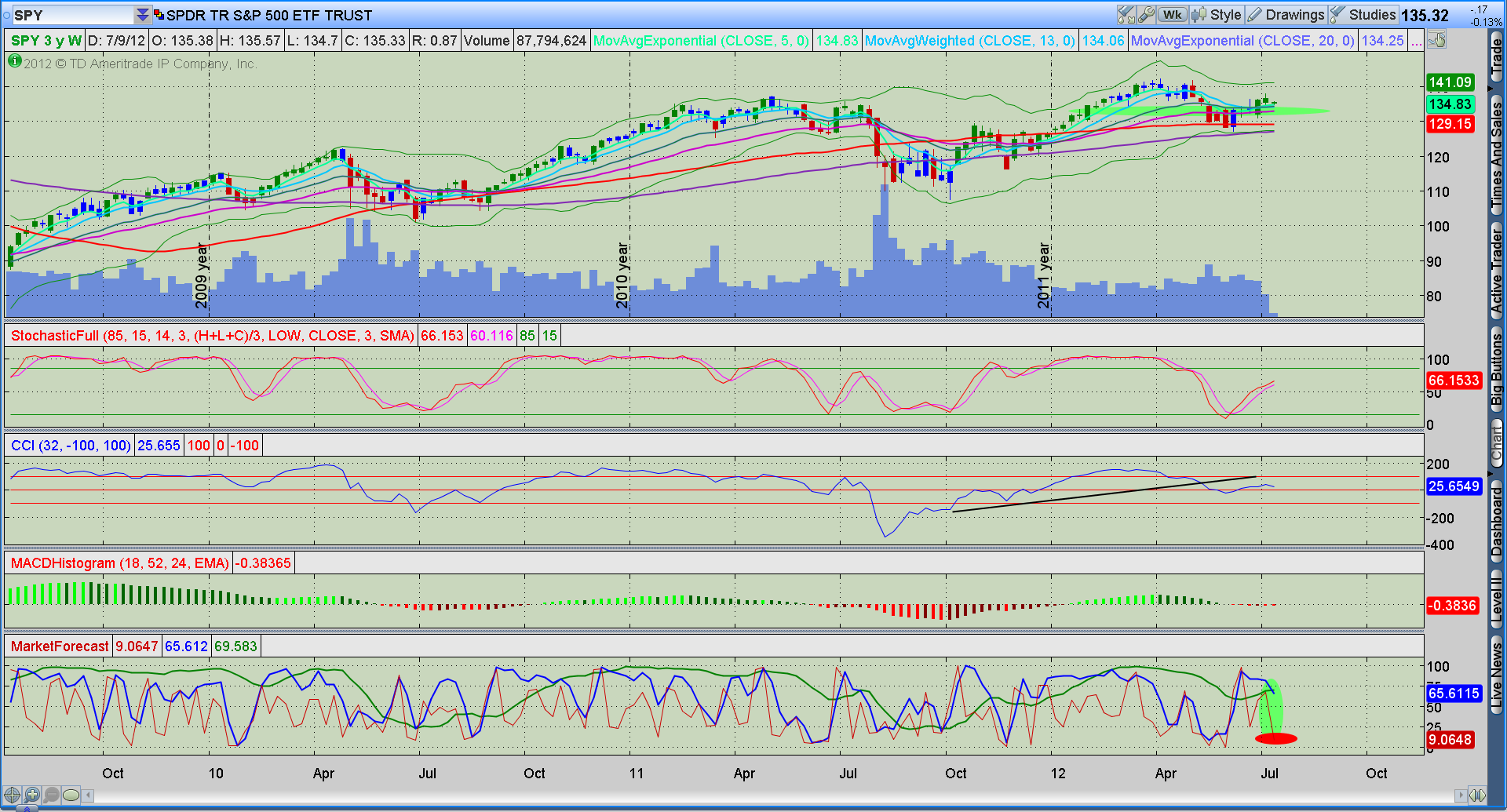Click the 2009 year marker label
1507x812 pixels.
(202, 275)
